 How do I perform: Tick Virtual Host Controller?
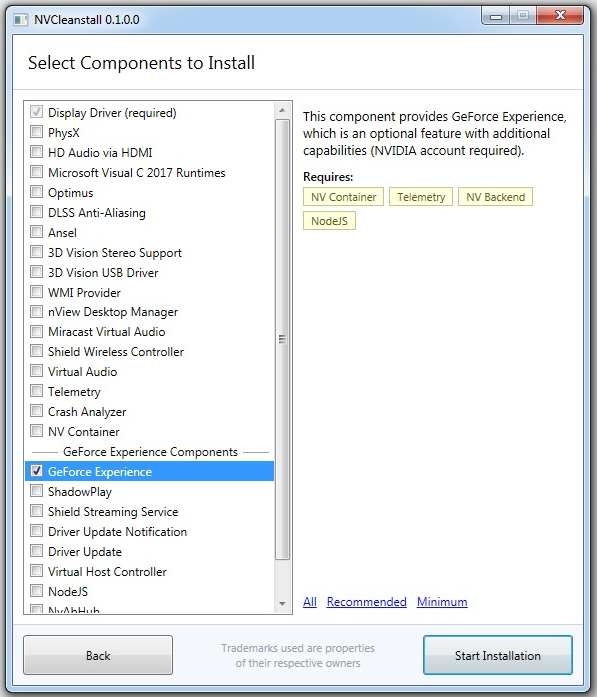coord(36,571)
